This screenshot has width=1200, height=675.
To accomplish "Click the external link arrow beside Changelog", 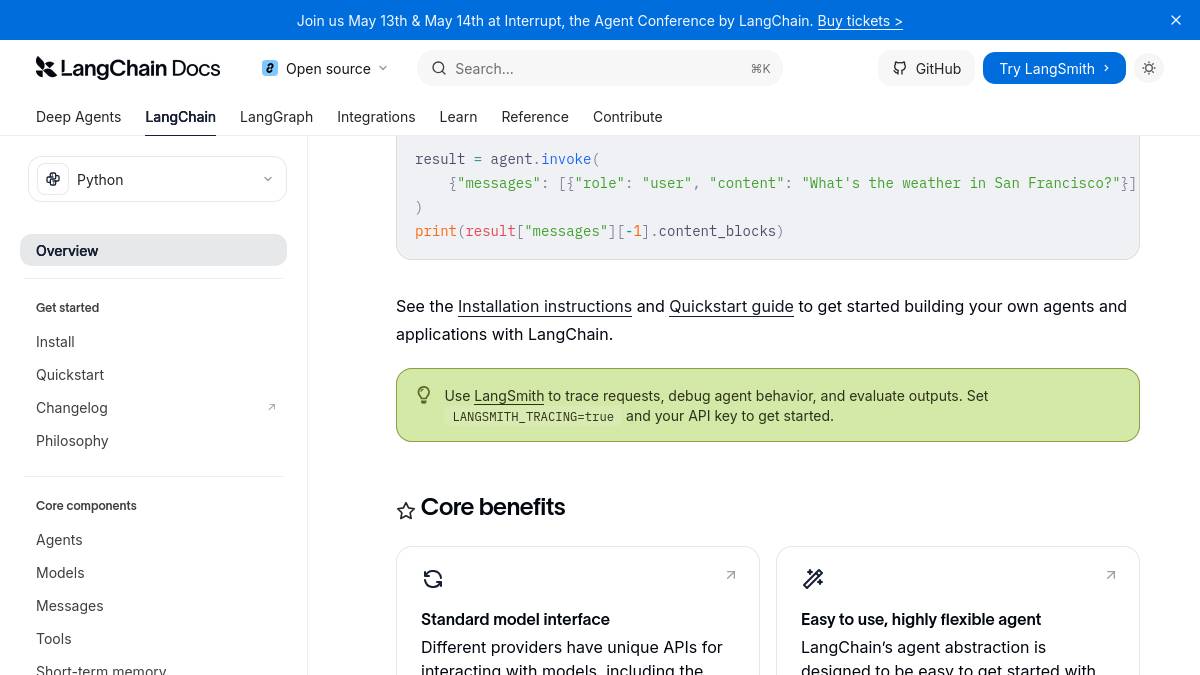I will pyautogui.click(x=271, y=407).
